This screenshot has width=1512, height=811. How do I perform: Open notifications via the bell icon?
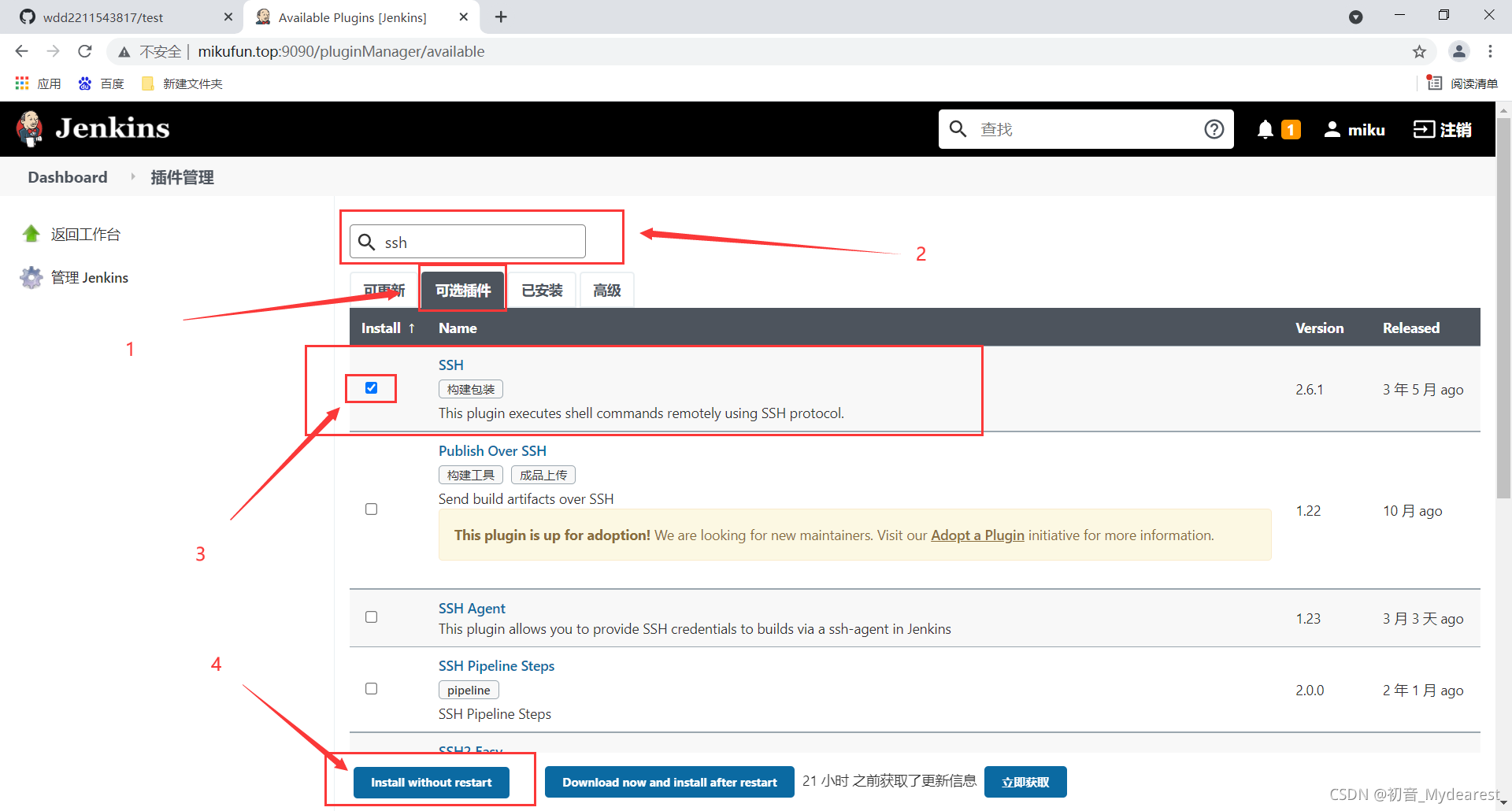coord(1265,129)
